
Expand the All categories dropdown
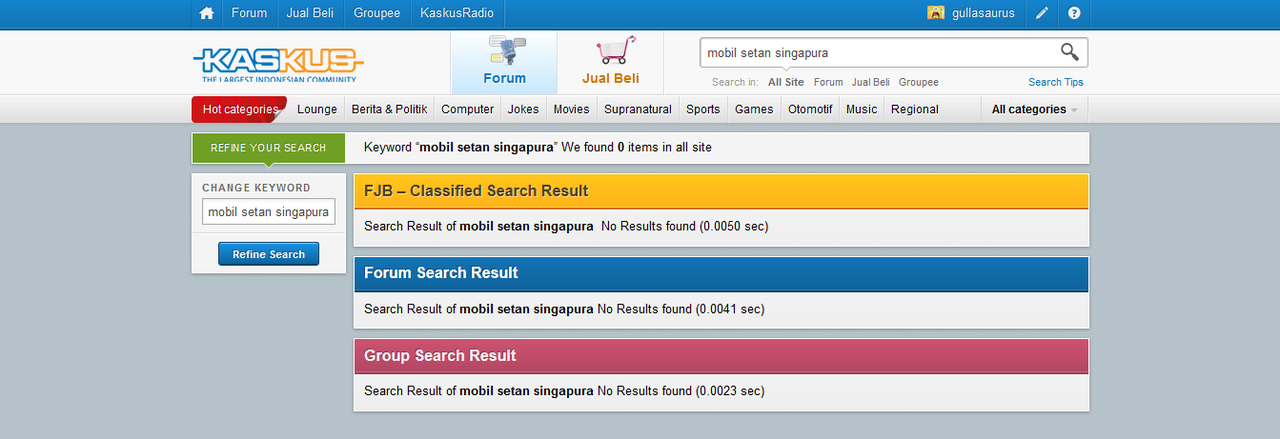click(1034, 109)
